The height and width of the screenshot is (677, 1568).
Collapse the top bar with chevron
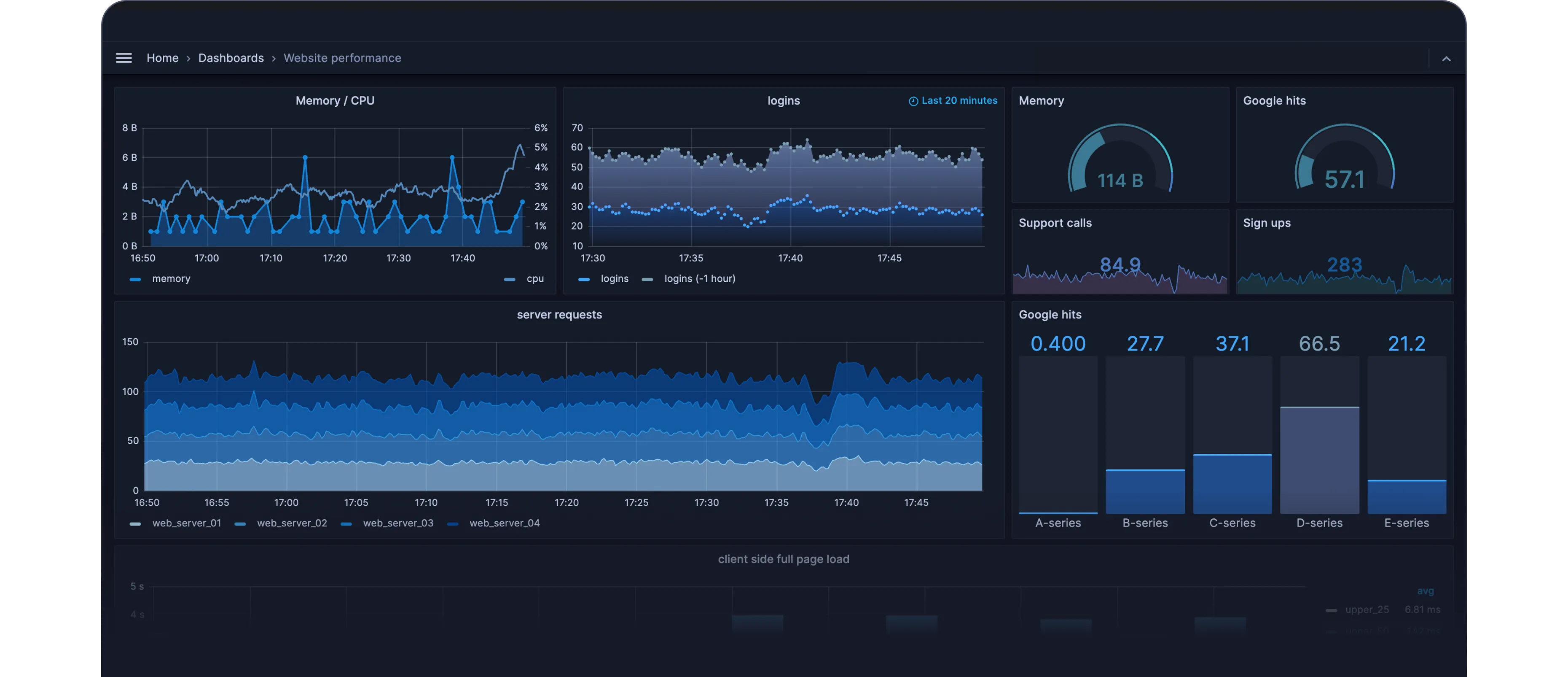[1446, 59]
